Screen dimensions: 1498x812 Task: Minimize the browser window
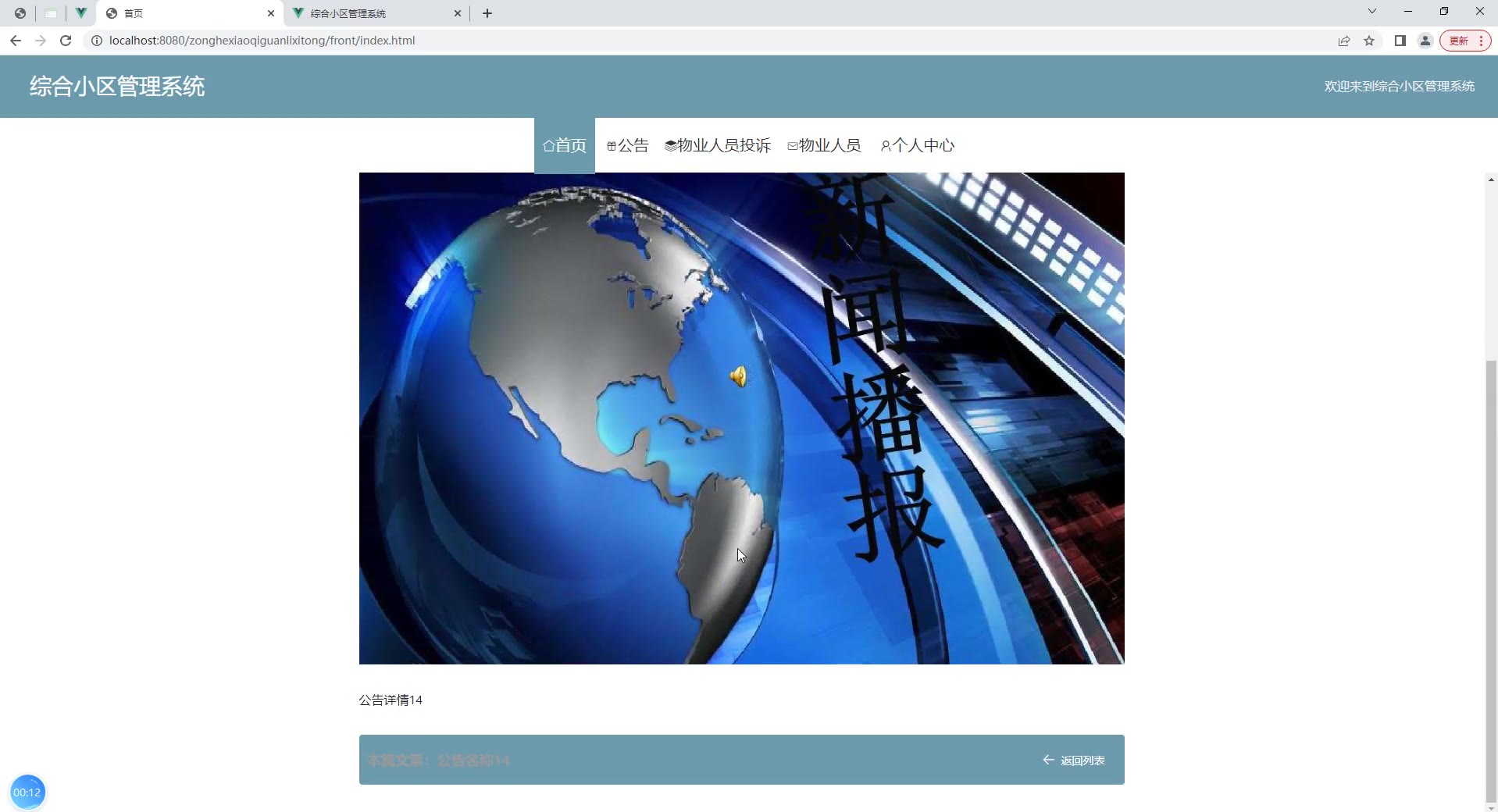1408,12
